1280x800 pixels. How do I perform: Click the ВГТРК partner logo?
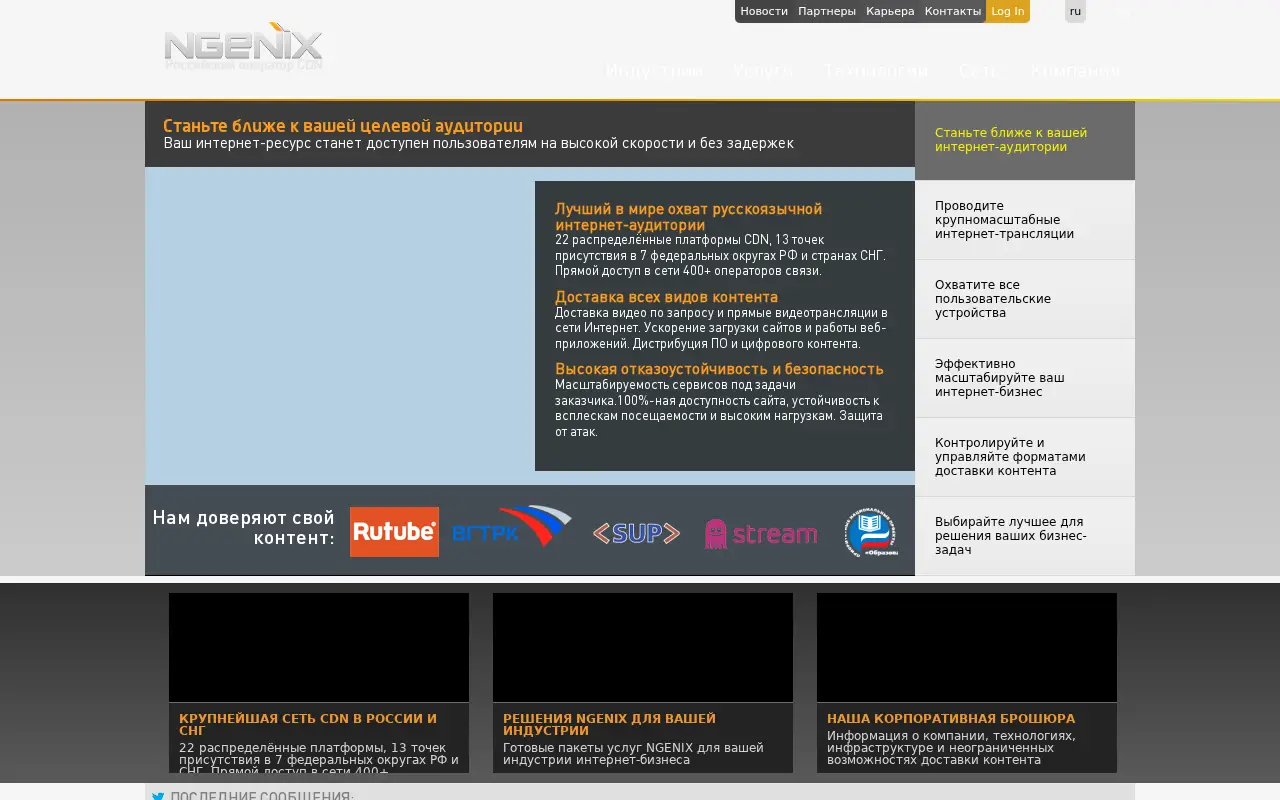tap(512, 527)
